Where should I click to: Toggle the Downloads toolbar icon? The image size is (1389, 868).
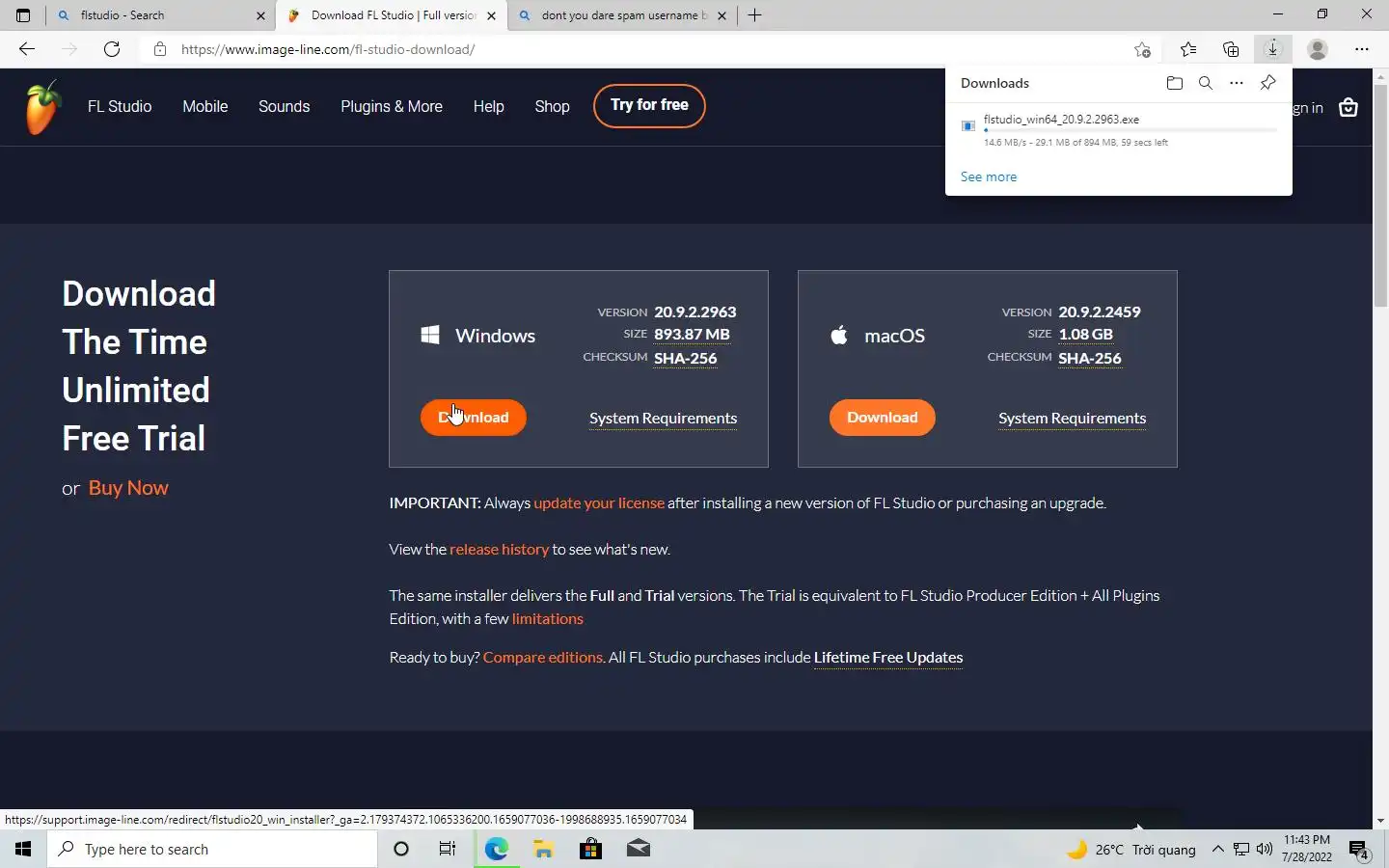(1273, 49)
